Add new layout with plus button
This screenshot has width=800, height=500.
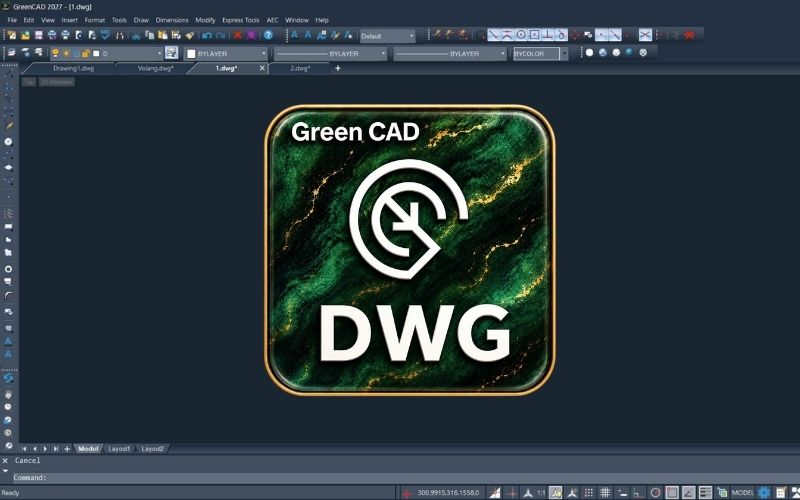[67, 449]
